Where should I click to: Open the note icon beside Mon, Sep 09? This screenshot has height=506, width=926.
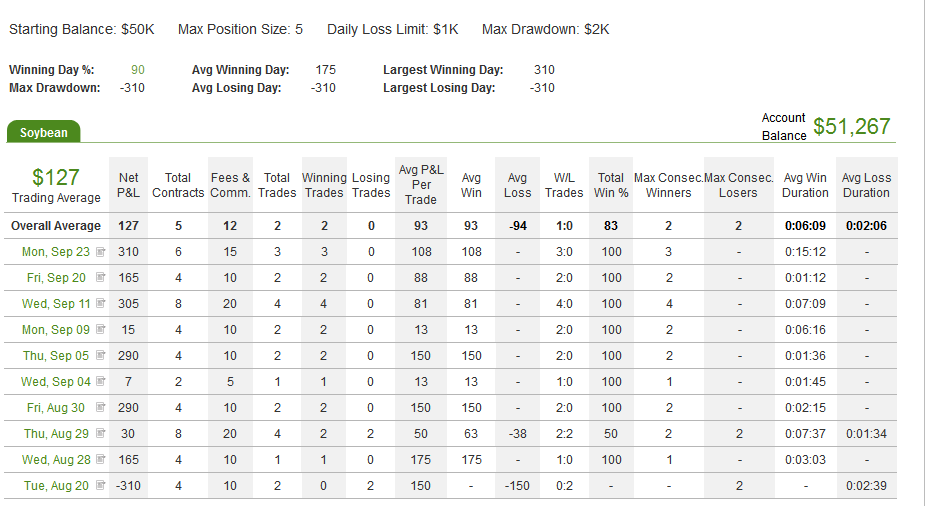(100, 329)
